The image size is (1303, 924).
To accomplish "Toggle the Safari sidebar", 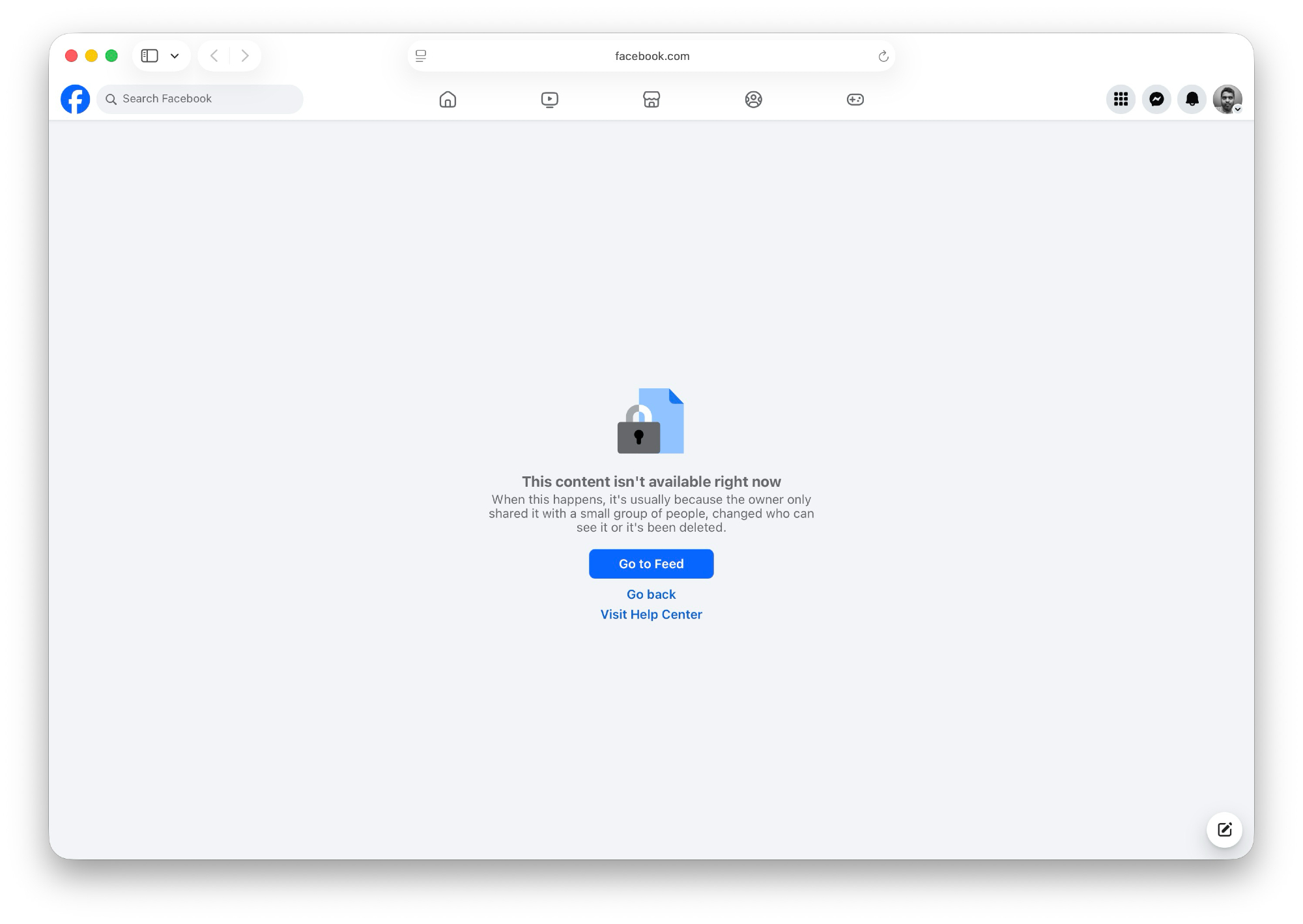I will click(150, 56).
